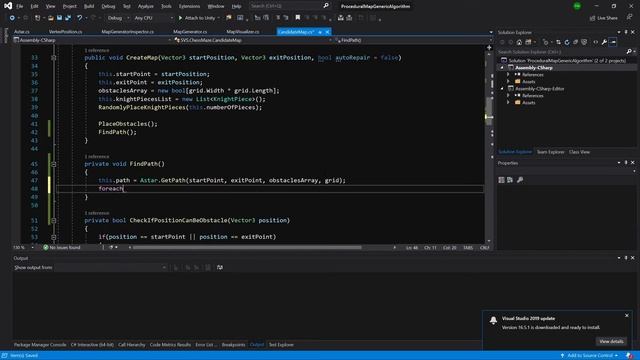Click the Solution Explorer Collapse All icon
640x360 pixels.
[x=576, y=42]
